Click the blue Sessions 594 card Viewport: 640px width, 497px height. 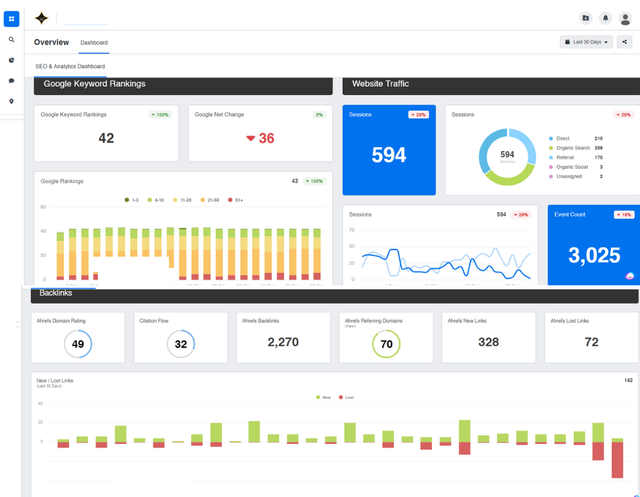tap(389, 150)
